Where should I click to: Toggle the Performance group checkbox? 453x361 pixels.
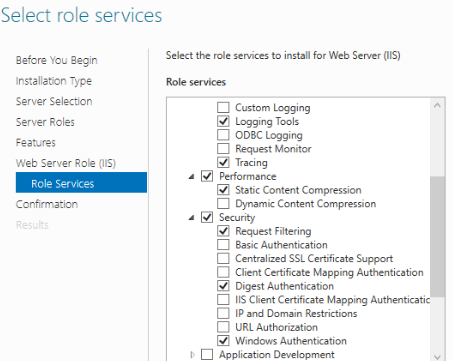207,176
